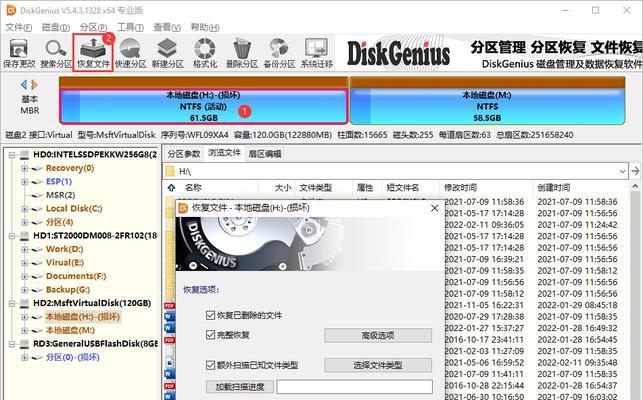Click the HD0 INTELSSD disk icon

pyautogui.click(x=25, y=155)
